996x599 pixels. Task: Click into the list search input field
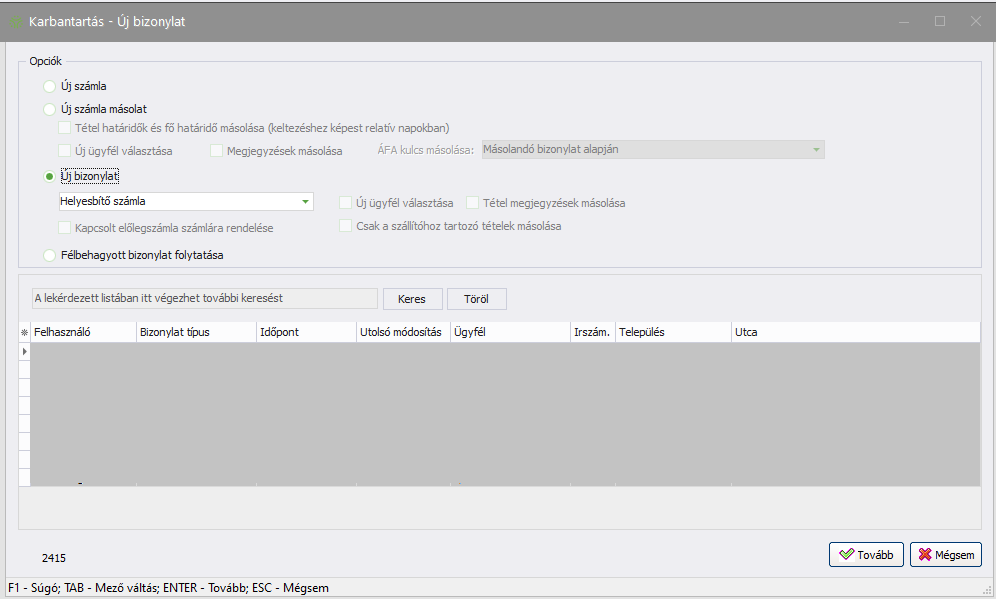pos(203,299)
